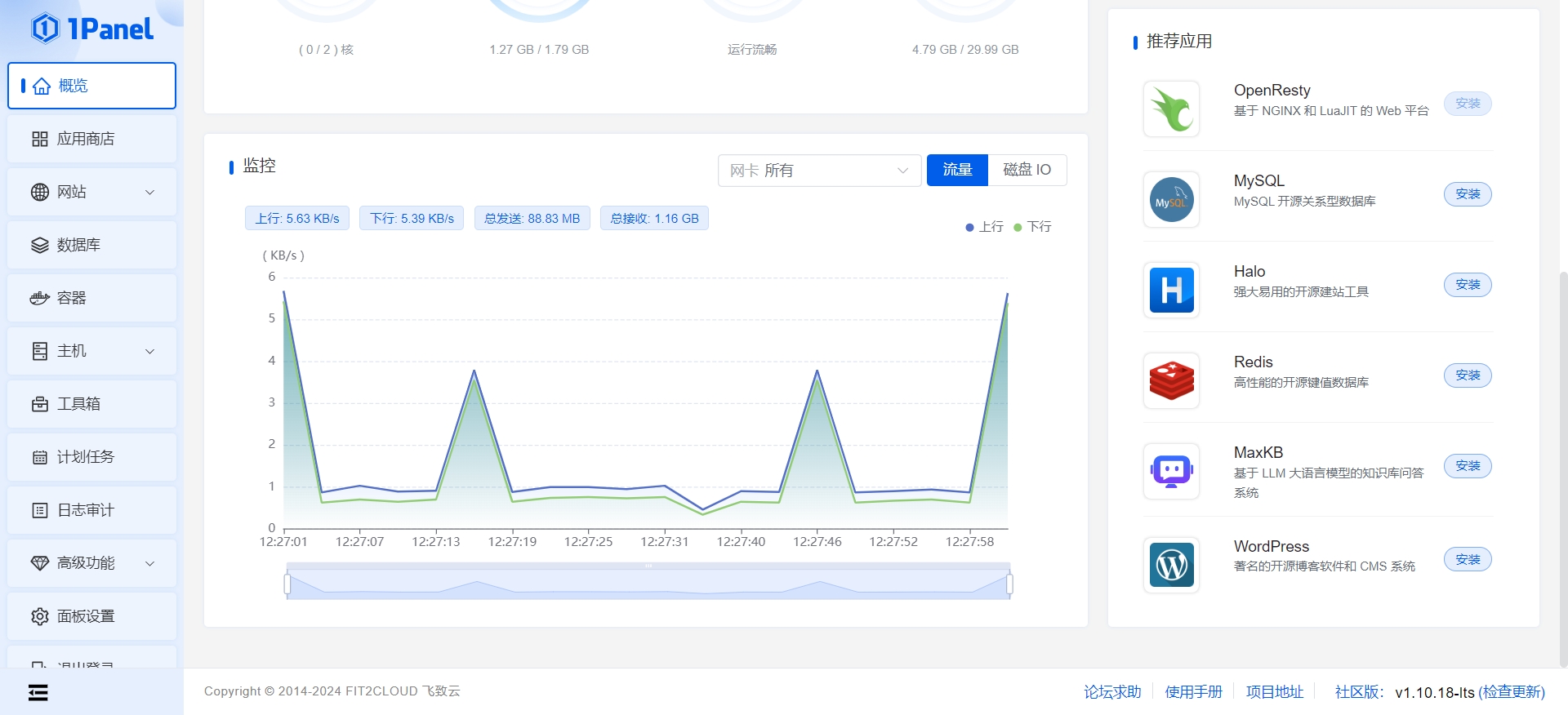Click the Redis app icon

click(x=1171, y=380)
